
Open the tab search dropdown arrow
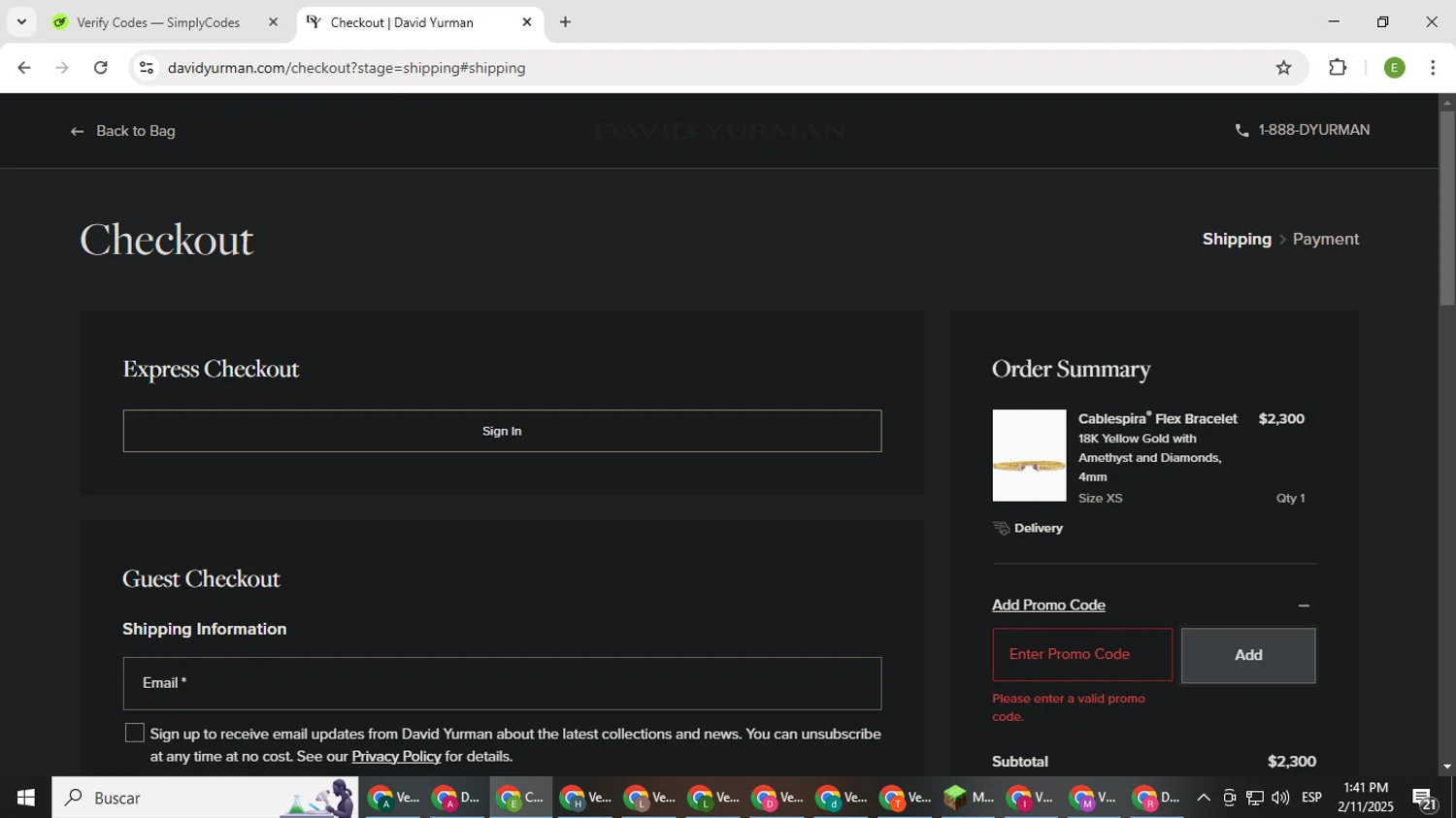21,21
